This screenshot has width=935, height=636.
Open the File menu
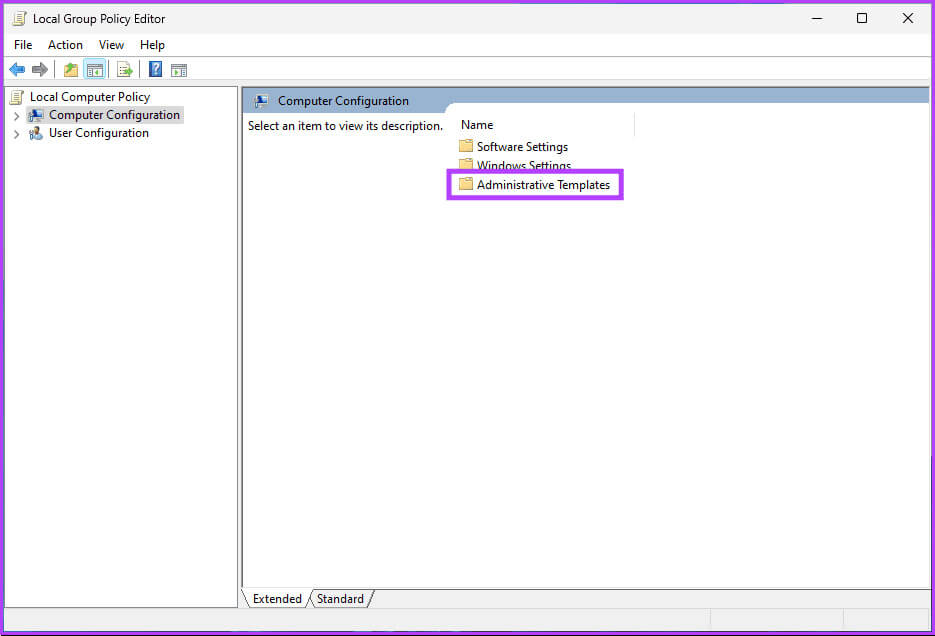[x=23, y=45]
